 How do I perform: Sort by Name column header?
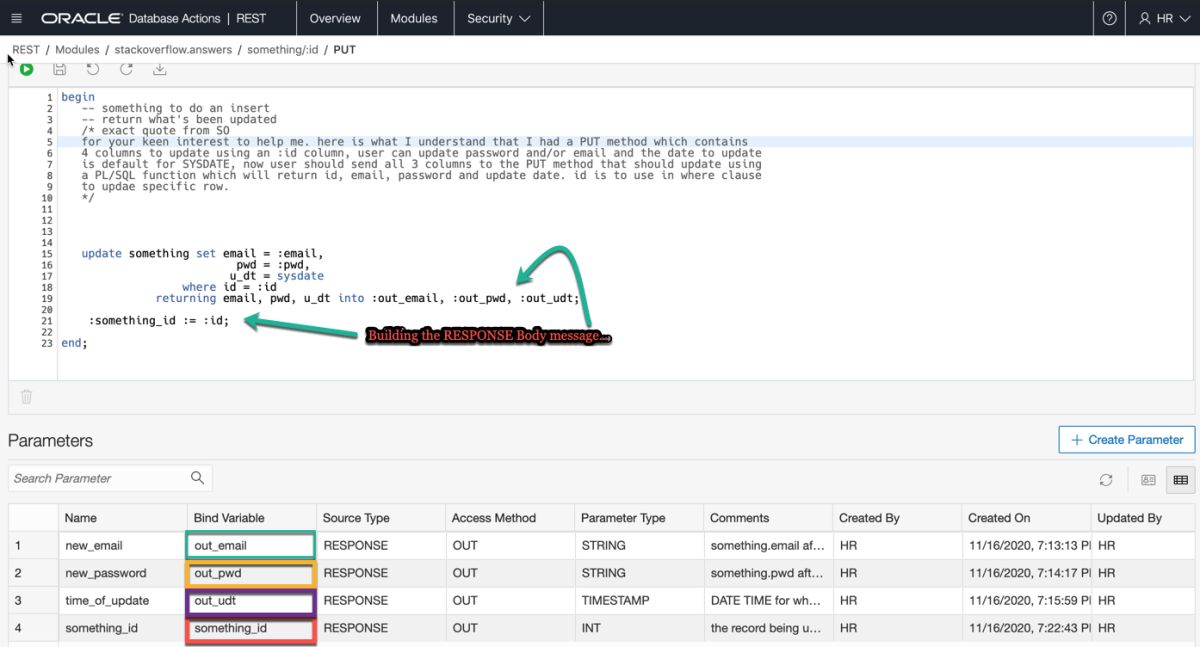tap(122, 518)
